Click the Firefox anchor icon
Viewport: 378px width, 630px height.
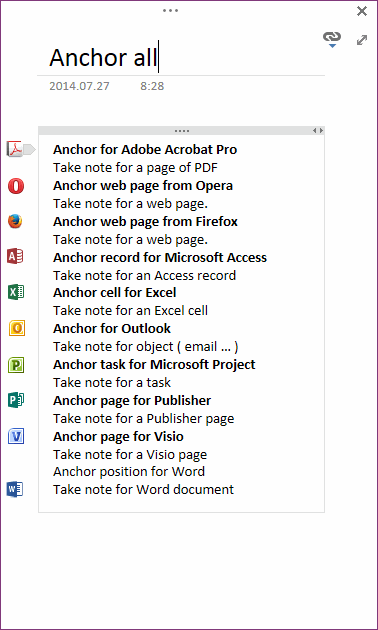click(16, 221)
